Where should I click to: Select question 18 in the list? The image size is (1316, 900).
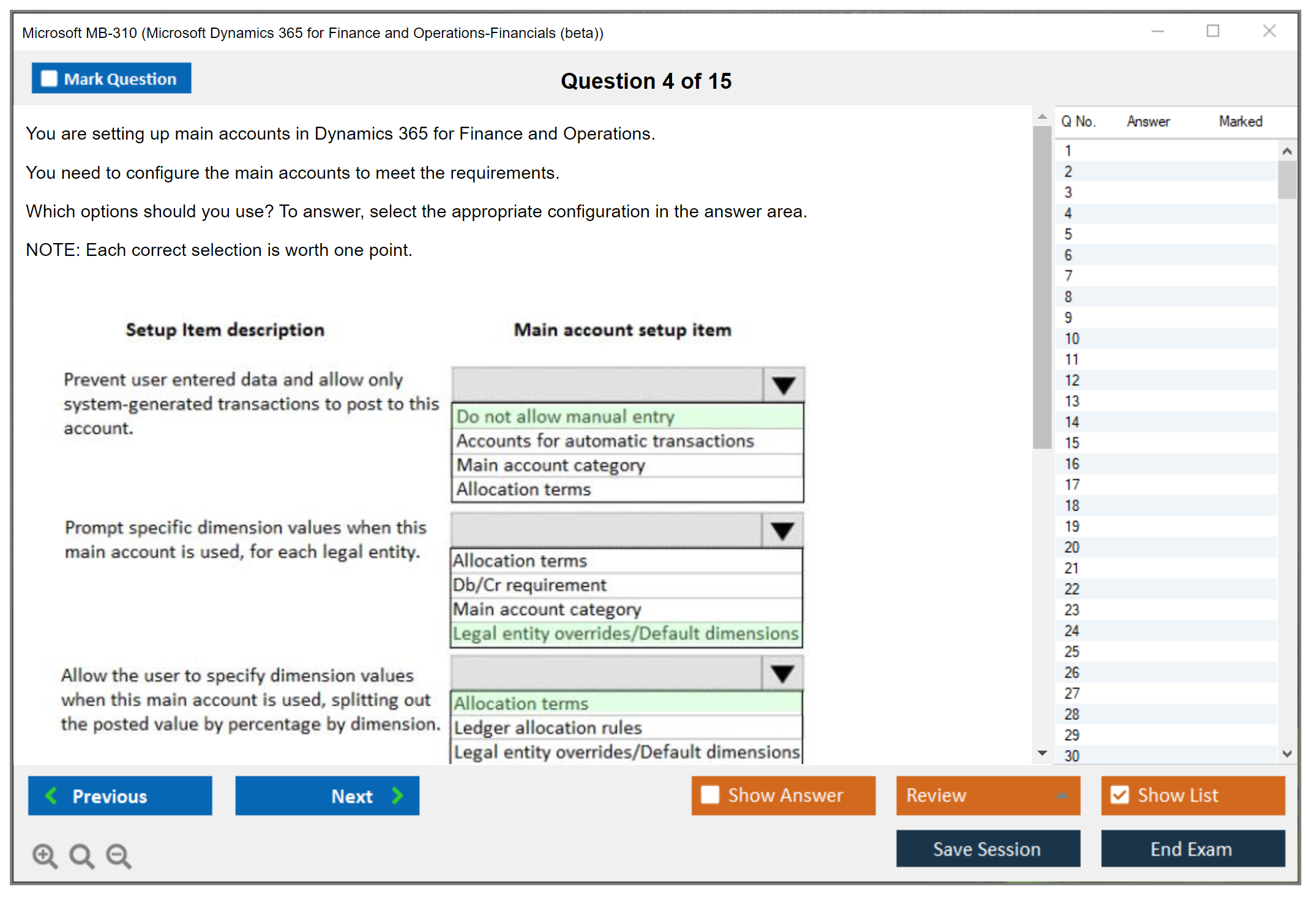1166,505
